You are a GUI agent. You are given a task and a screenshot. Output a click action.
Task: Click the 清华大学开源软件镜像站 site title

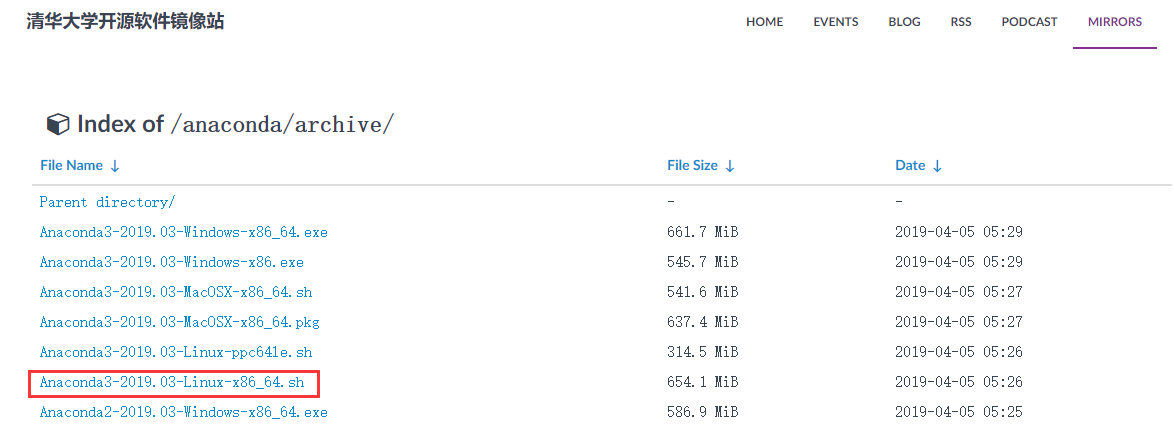[x=125, y=21]
